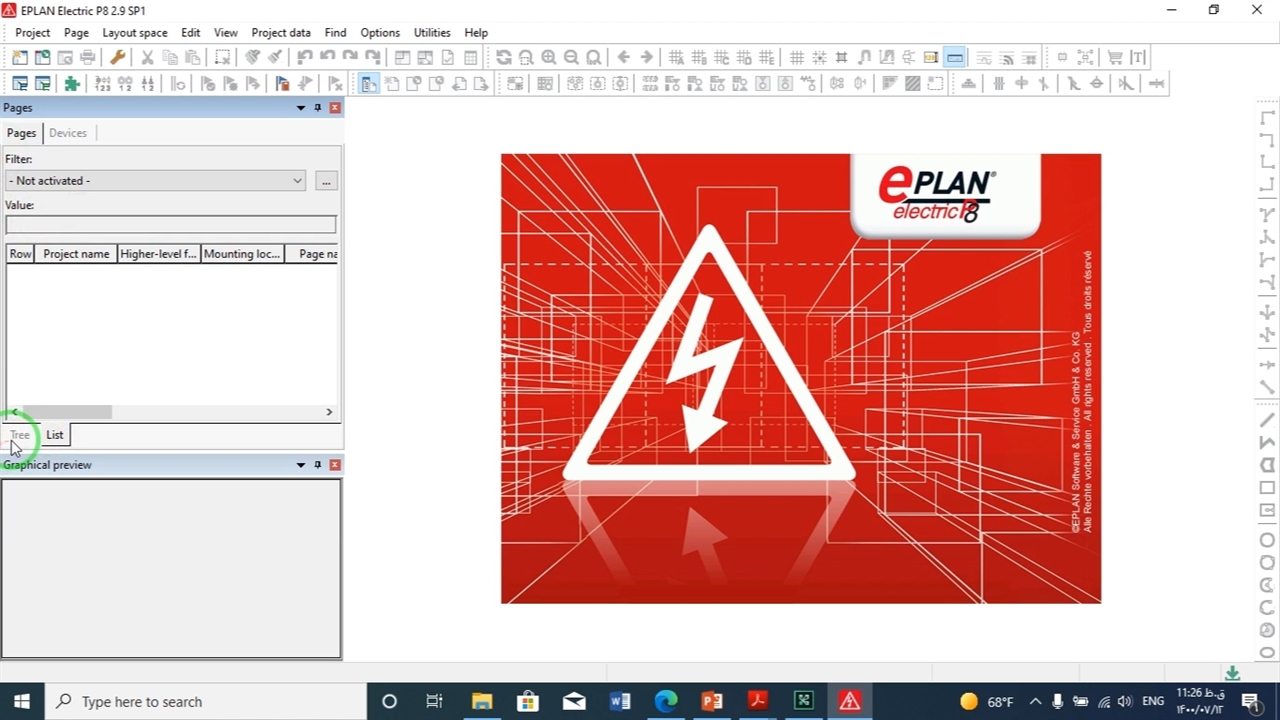Click the refresh redraw toolbar icon
The image size is (1280, 720).
pos(503,57)
